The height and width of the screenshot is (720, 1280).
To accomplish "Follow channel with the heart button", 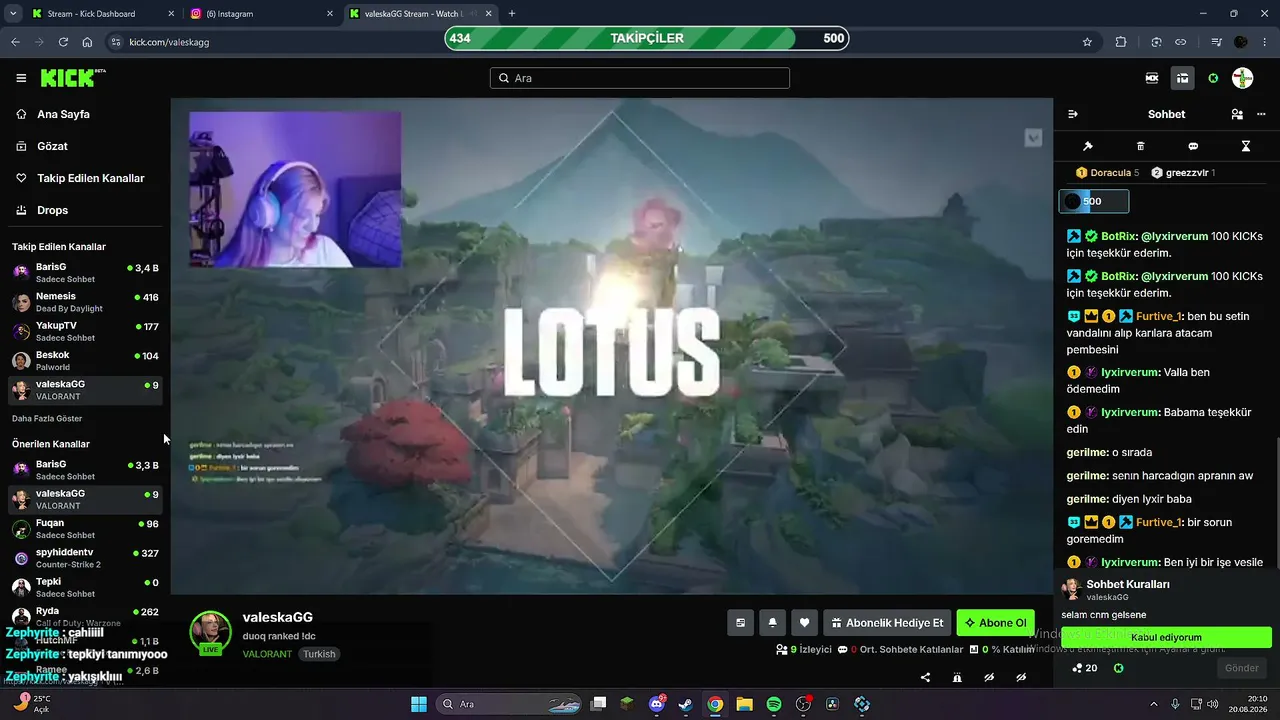I will 805,623.
